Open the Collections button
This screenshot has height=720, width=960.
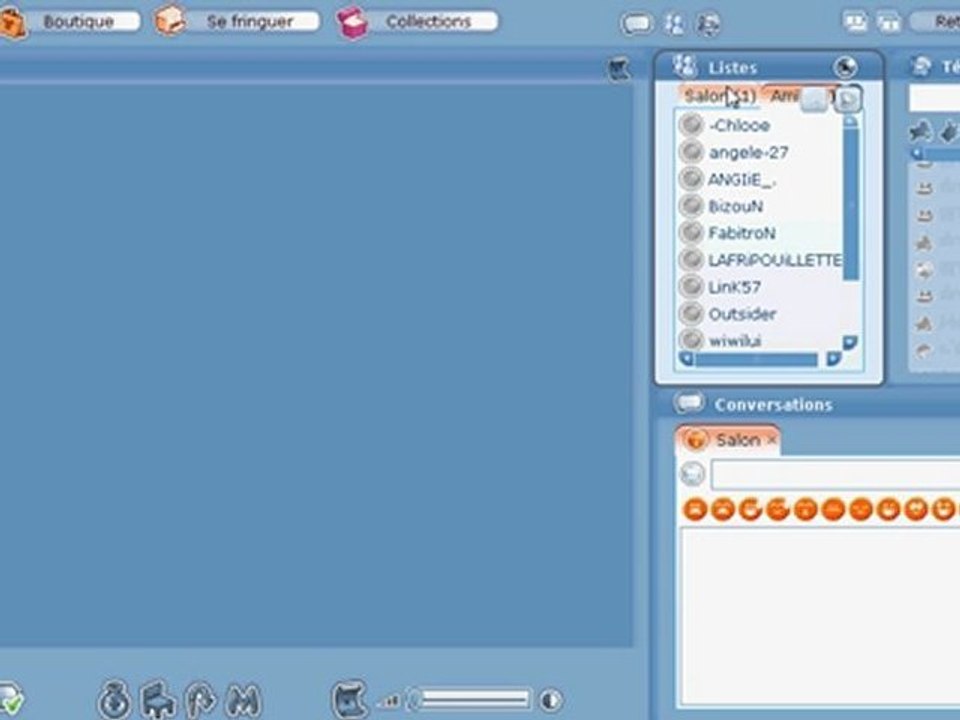pos(433,21)
